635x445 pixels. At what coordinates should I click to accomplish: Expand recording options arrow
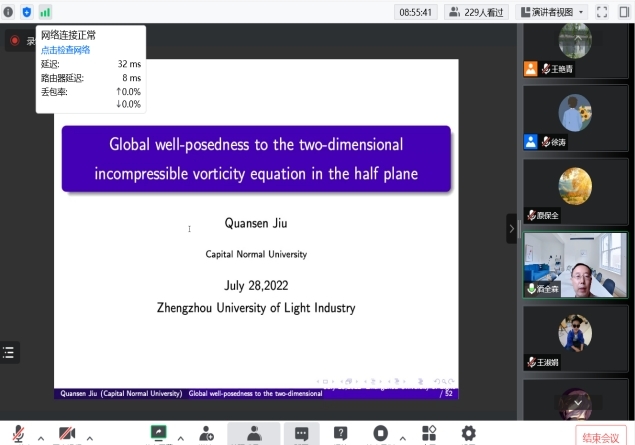[x=403, y=438]
